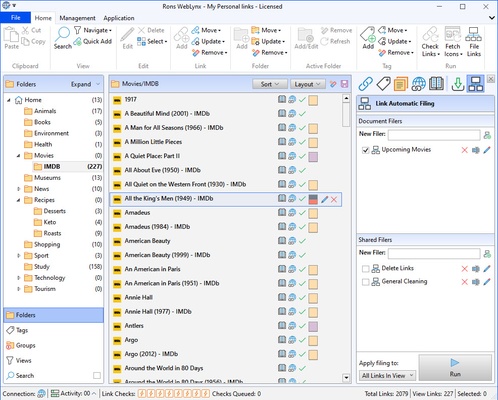Click File Links in the Run group
This screenshot has width=498, height=400.
pyautogui.click(x=474, y=42)
